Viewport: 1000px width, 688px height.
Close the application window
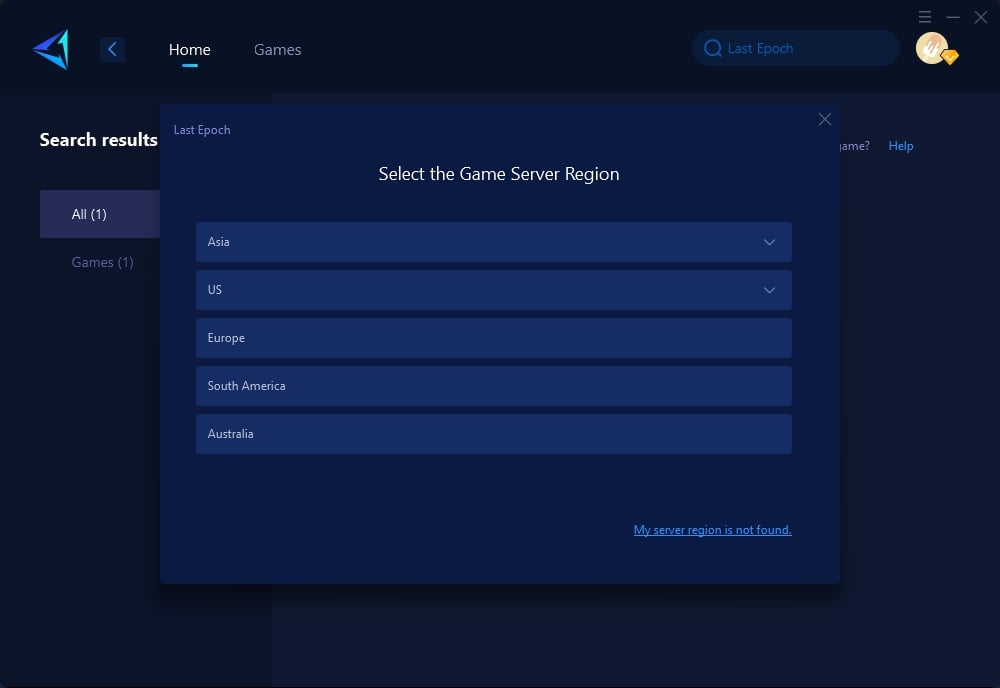click(981, 17)
